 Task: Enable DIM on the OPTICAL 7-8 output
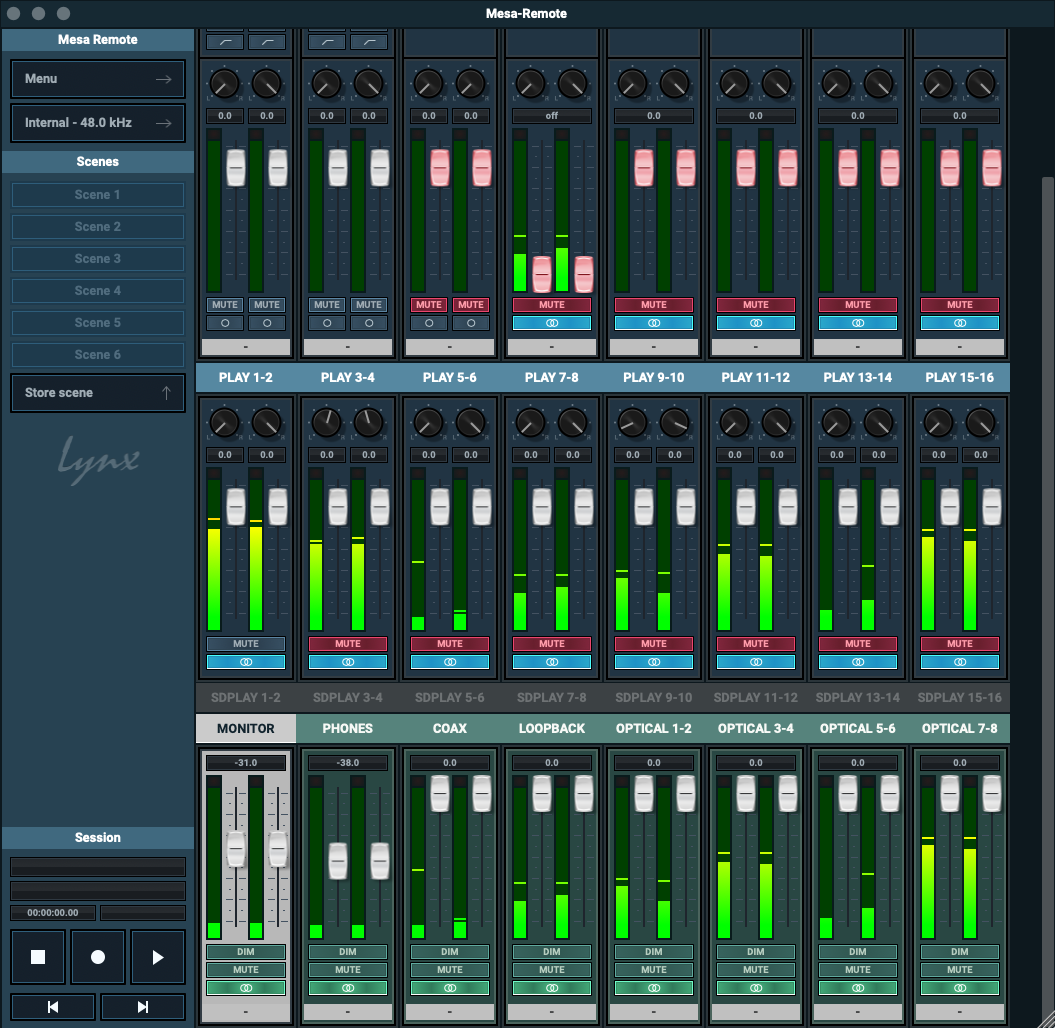tap(959, 951)
